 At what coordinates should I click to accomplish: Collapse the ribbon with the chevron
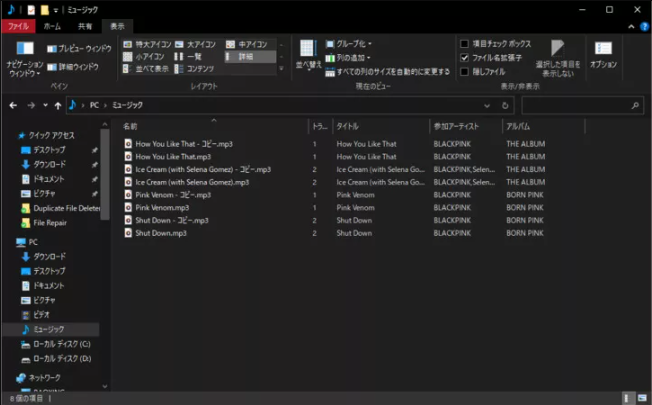click(631, 27)
